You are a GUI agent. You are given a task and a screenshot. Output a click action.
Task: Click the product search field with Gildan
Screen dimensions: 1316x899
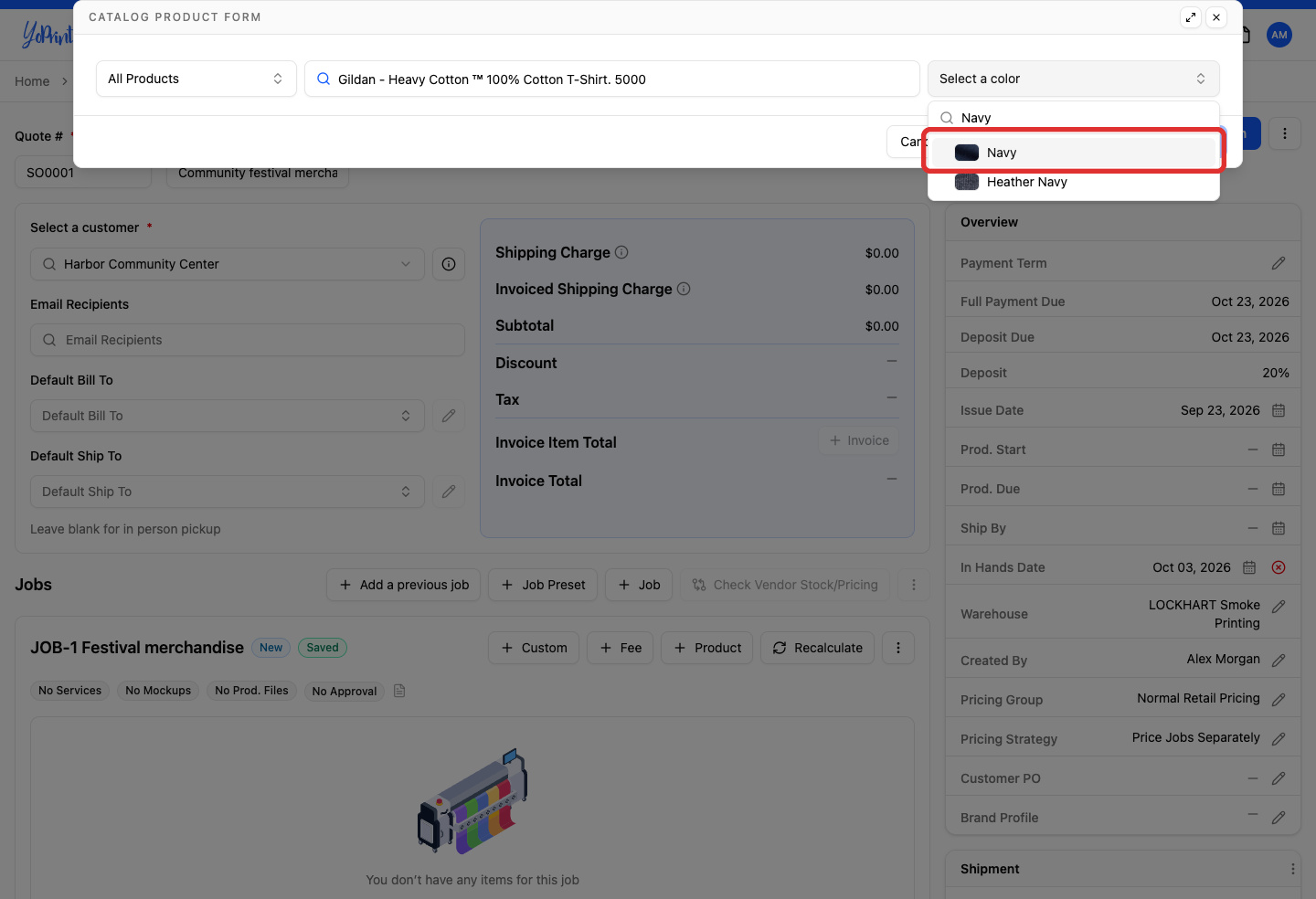[x=611, y=79]
